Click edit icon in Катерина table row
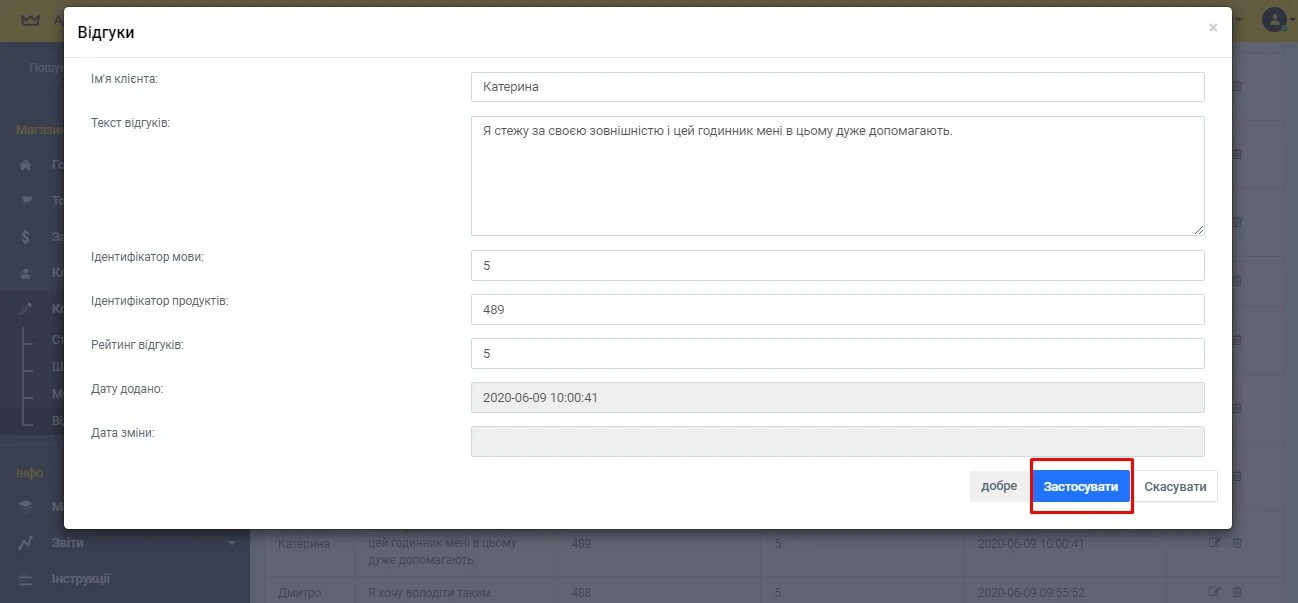The image size is (1298, 603). 1215,543
